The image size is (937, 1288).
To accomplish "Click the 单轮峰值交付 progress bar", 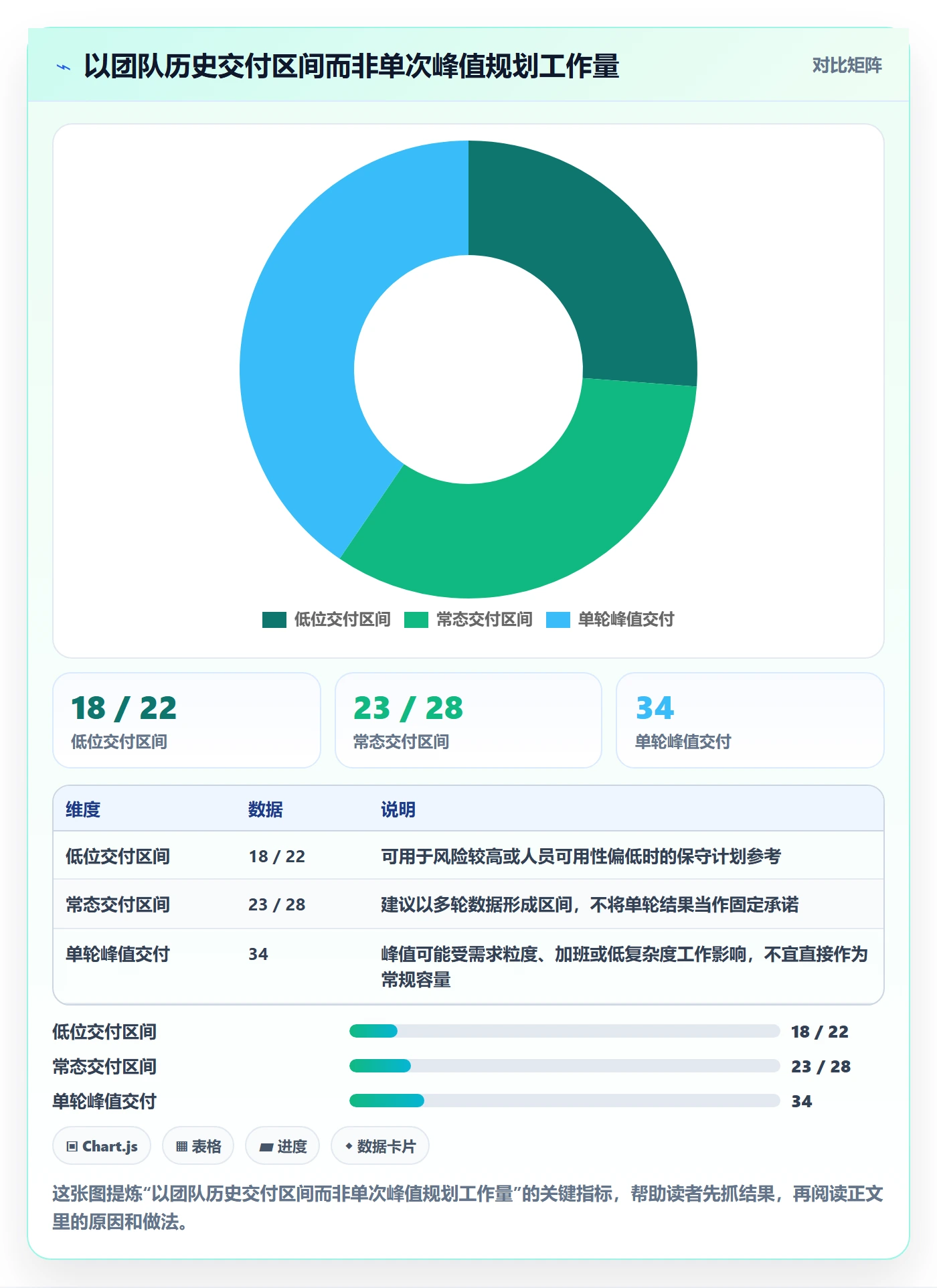I will pos(565,1101).
